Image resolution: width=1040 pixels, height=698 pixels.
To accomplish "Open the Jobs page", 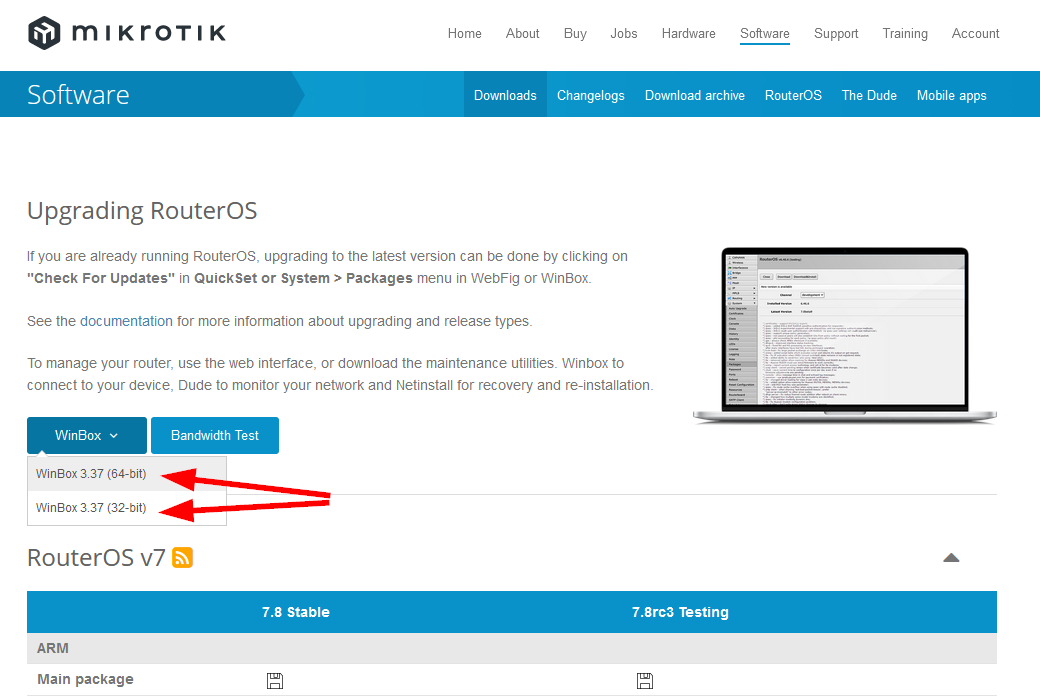I will (x=623, y=33).
